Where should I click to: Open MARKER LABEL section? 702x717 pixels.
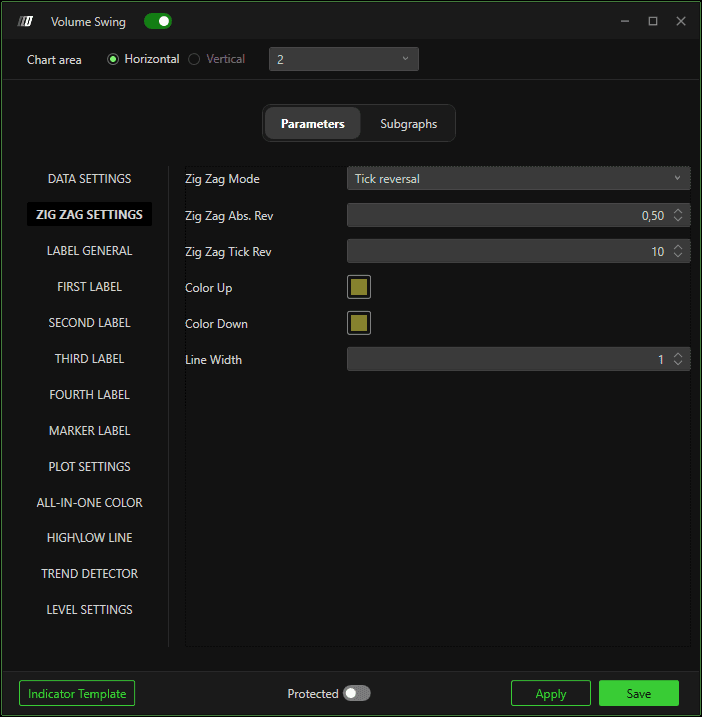[90, 431]
